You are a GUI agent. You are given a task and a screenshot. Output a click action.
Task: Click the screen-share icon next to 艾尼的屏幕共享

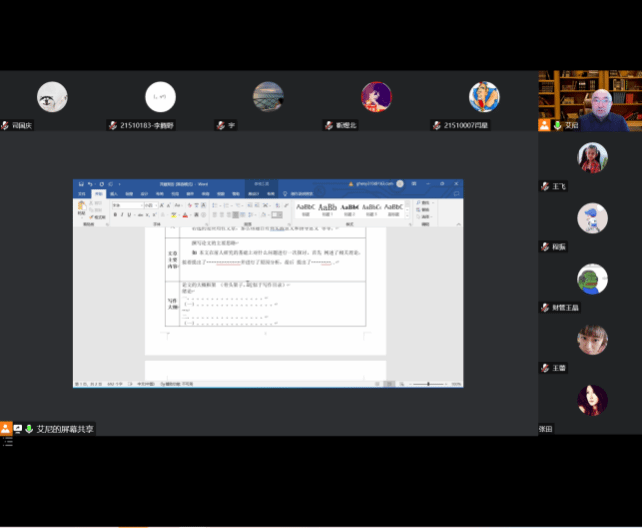(17, 428)
